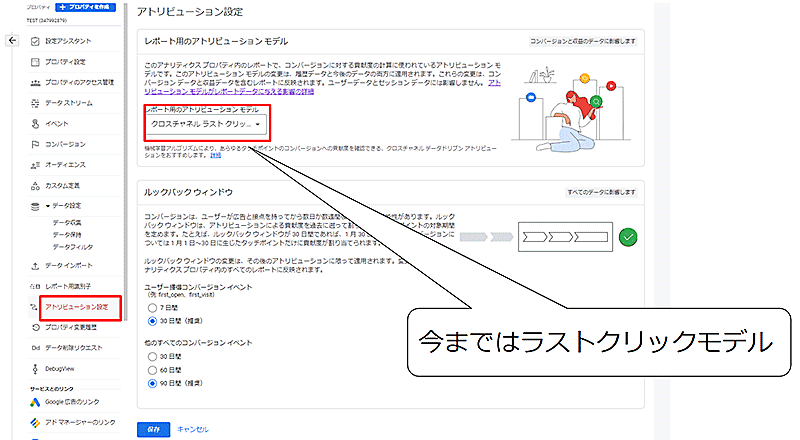Open the アトリビューション設定 menu item
Screen dimensions: 800x440
pyautogui.click(x=76, y=306)
